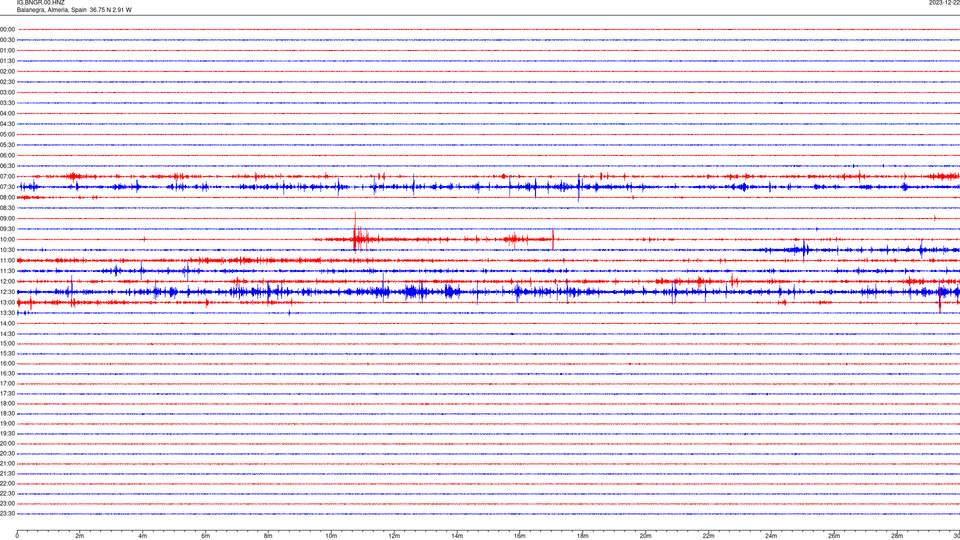Select the 01:30 trace time label
960x540 pixels.
tap(7, 61)
